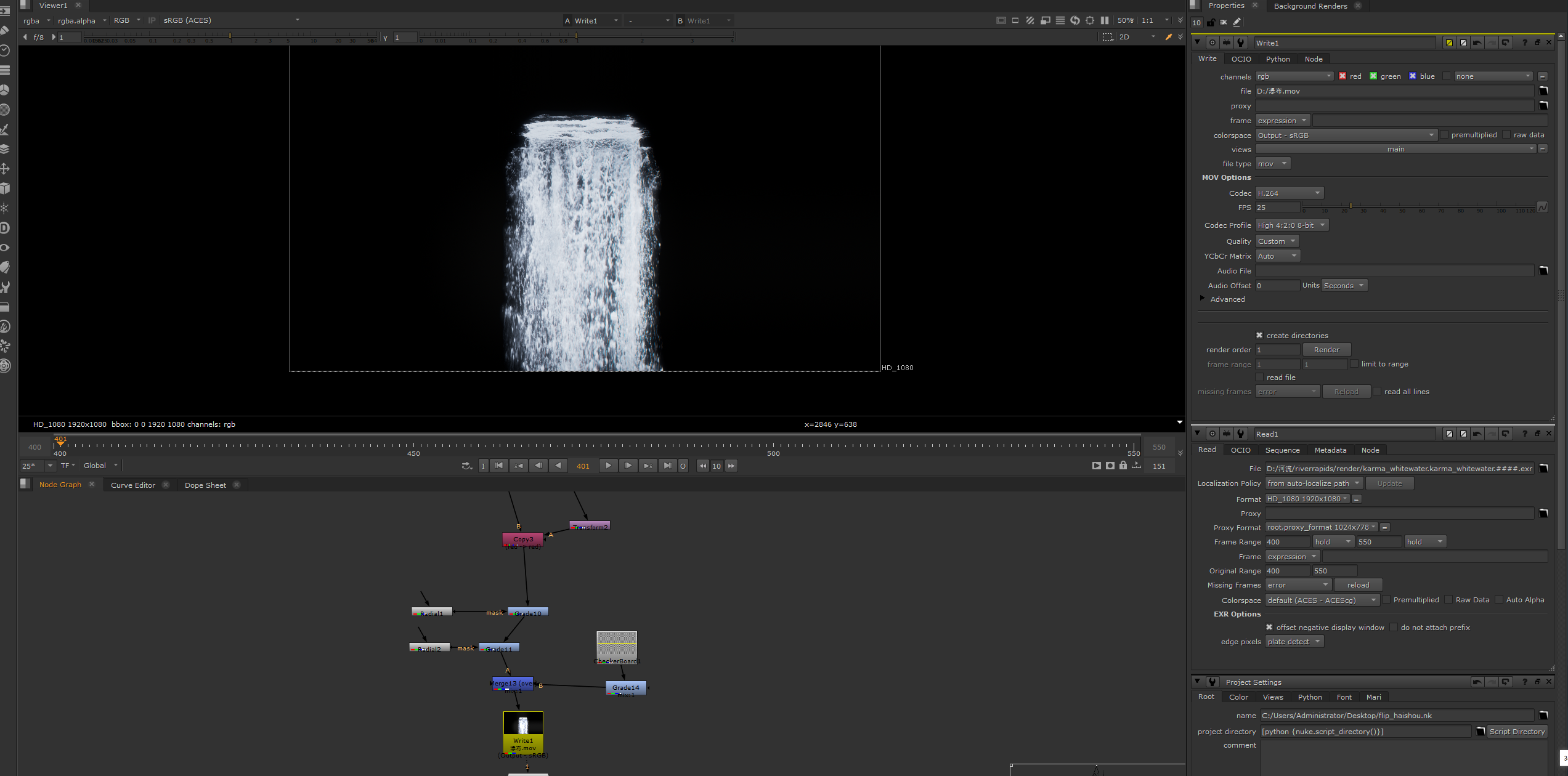Open the Draw nodes menu in the toolbar

(6, 29)
